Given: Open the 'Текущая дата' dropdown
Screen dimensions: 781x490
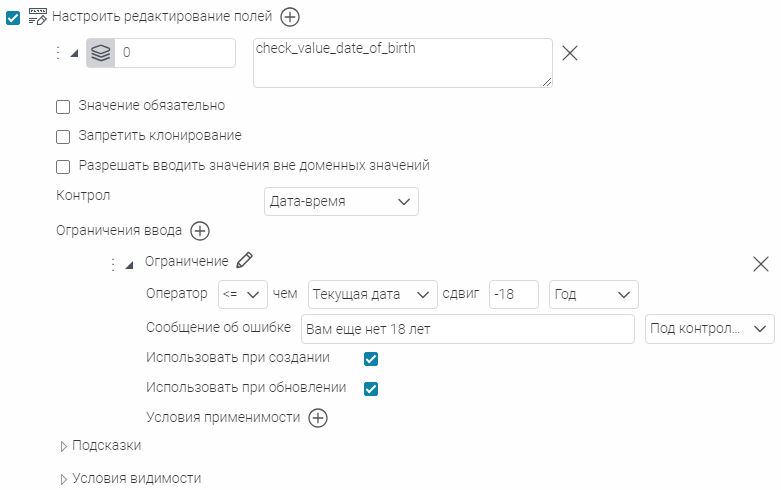Looking at the screenshot, I should (x=372, y=294).
